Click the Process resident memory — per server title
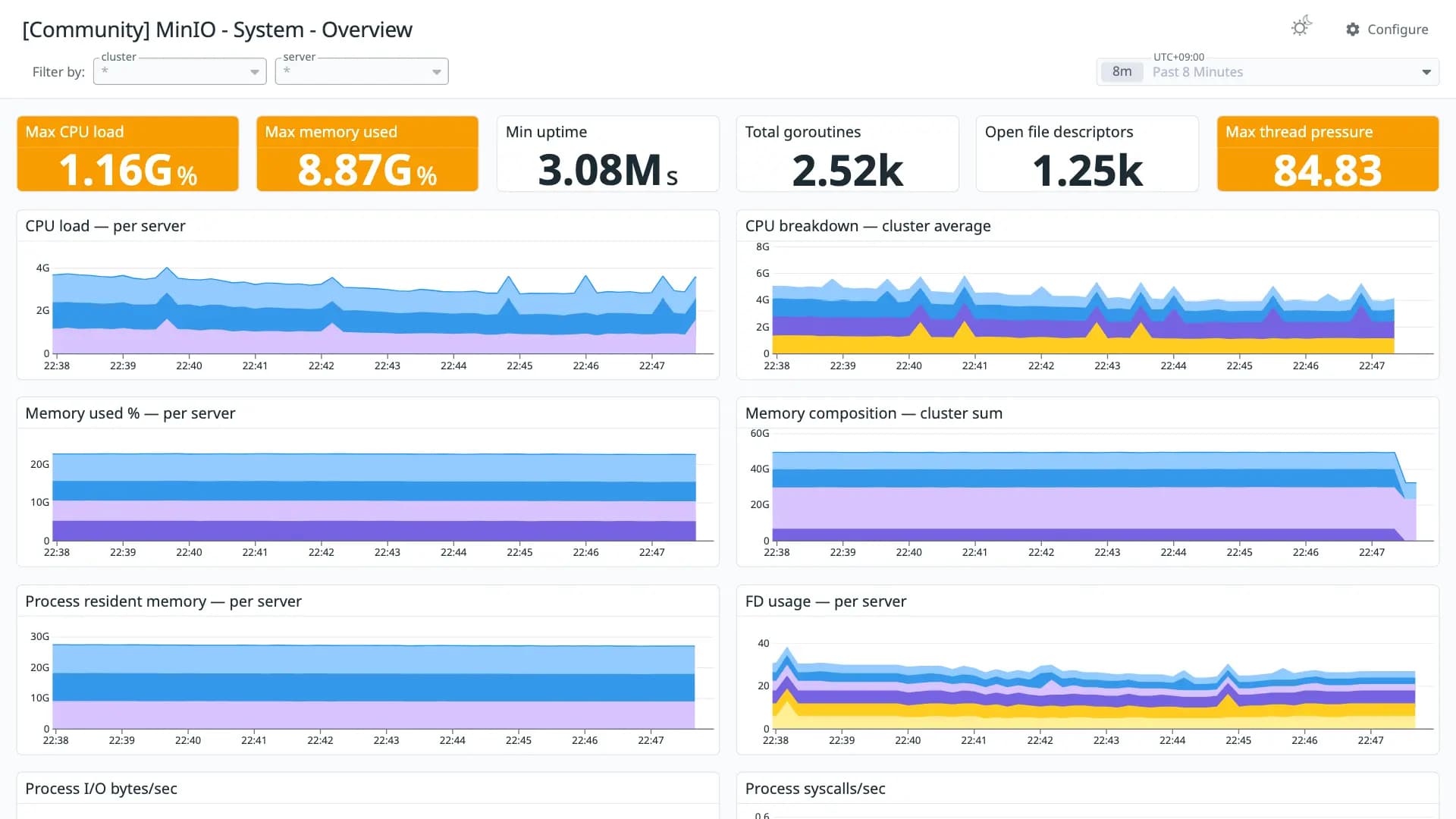 pyautogui.click(x=163, y=601)
